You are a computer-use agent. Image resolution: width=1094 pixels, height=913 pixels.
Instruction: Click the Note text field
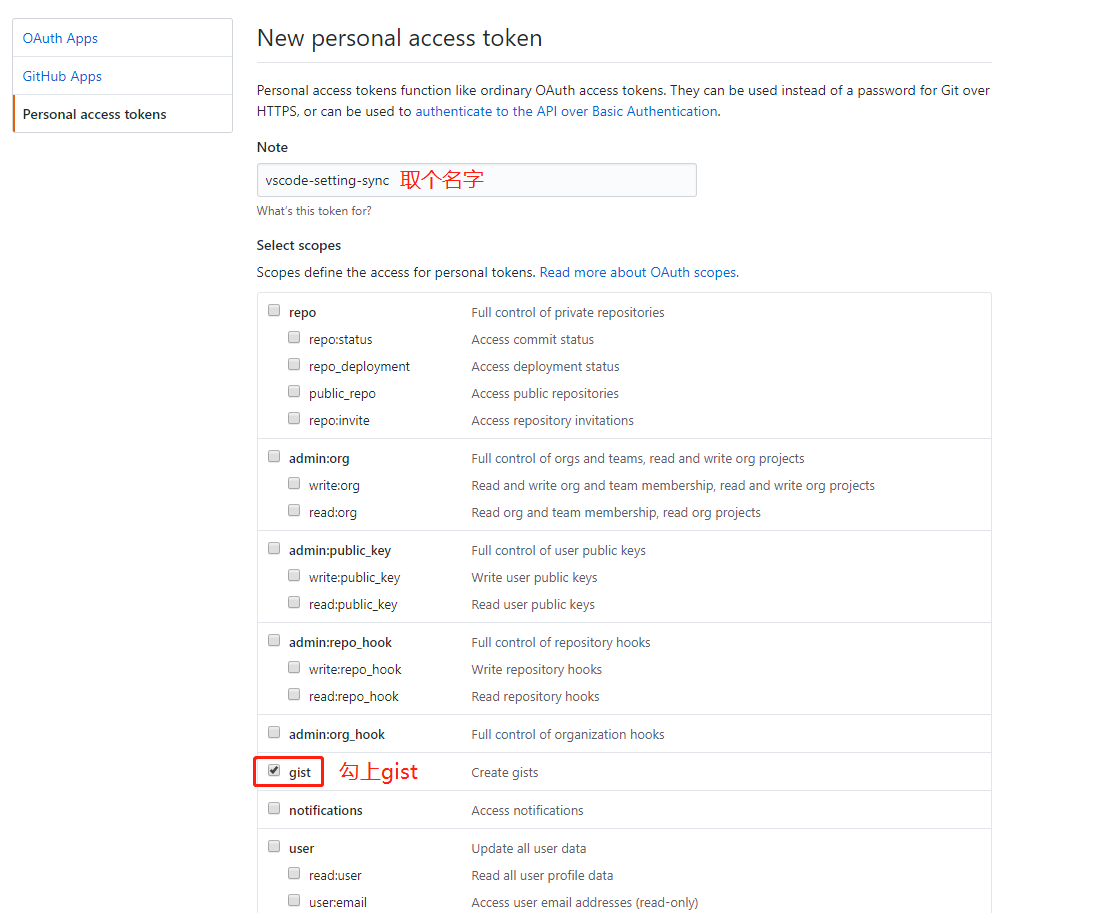click(x=477, y=180)
